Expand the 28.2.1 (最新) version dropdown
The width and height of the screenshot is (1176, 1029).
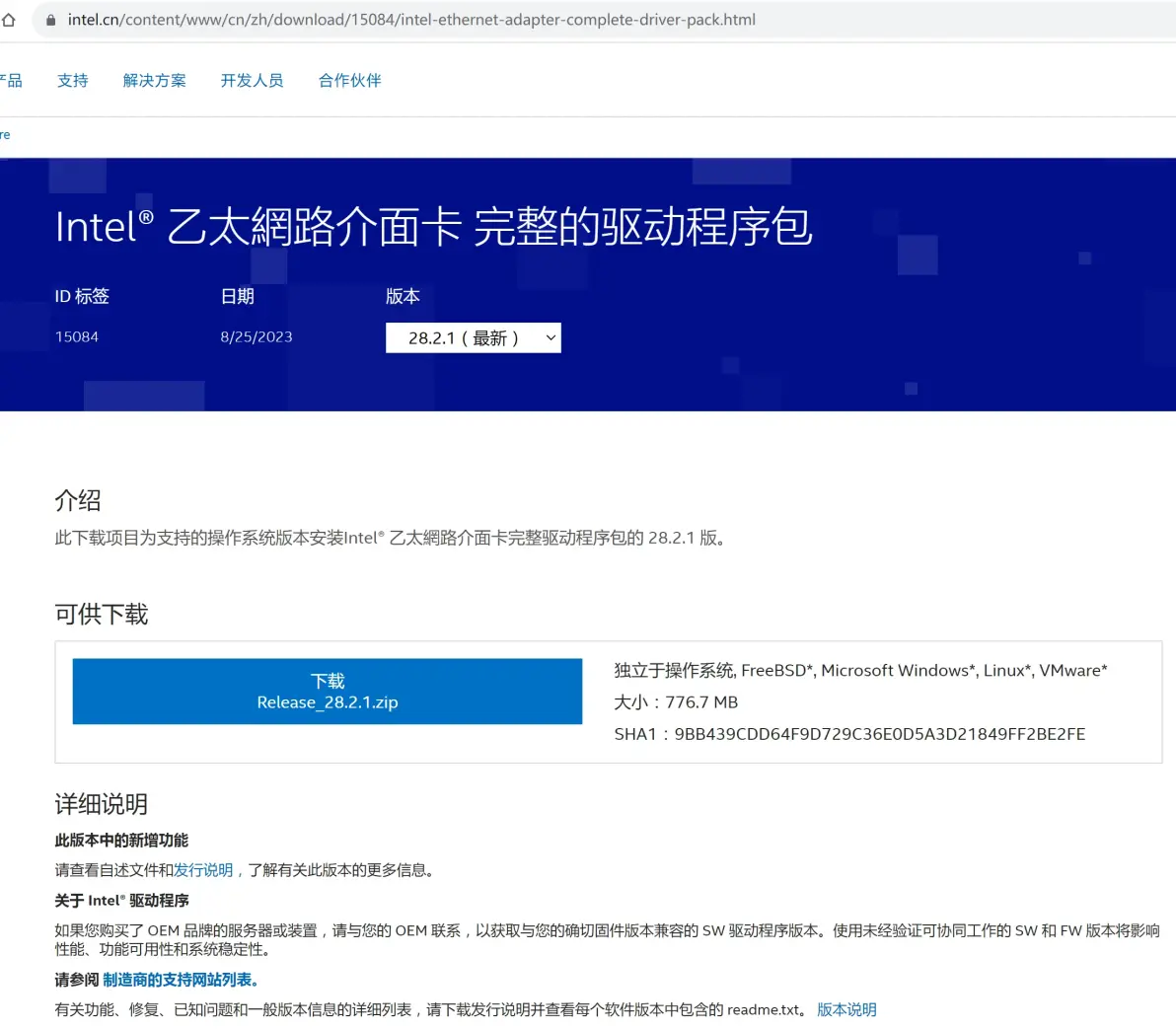[473, 338]
